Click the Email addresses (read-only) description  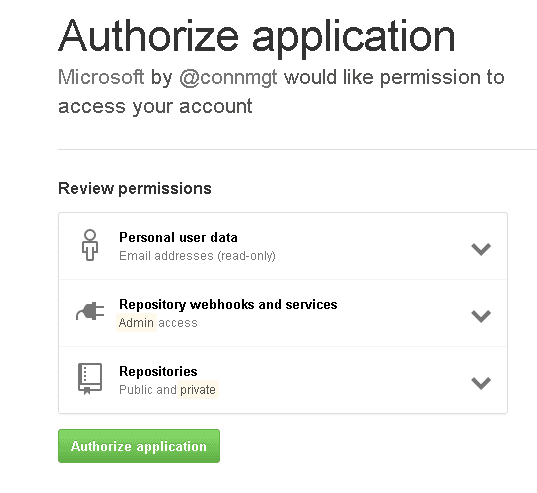coord(197,256)
